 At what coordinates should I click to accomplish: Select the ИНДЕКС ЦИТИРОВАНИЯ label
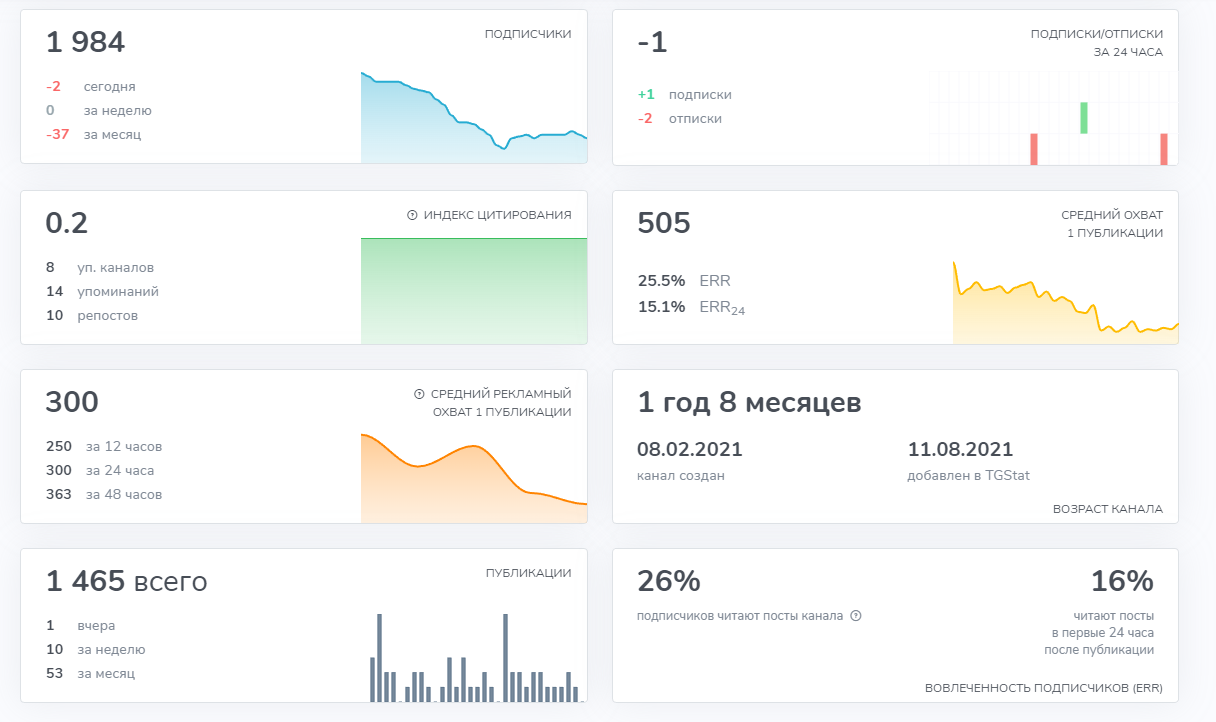coord(497,215)
